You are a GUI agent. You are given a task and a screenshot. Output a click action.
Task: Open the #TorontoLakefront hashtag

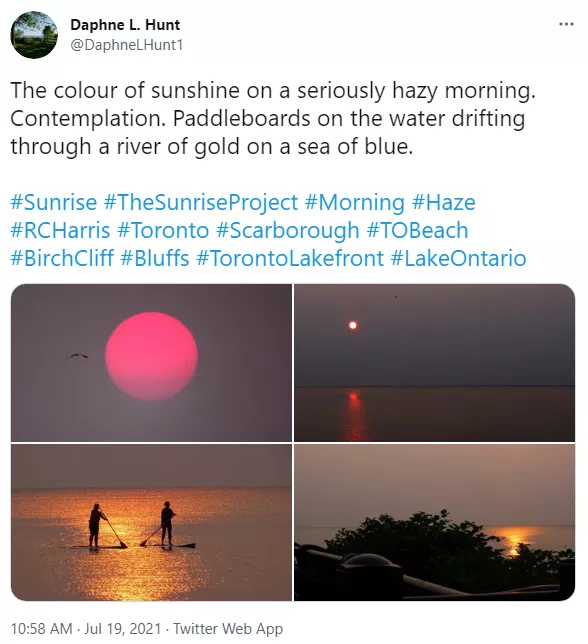pos(290,258)
